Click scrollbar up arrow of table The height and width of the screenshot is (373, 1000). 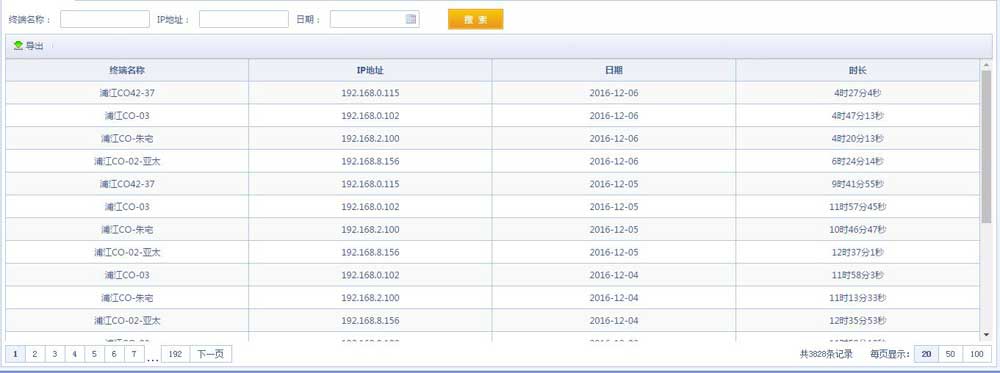pyautogui.click(x=986, y=65)
